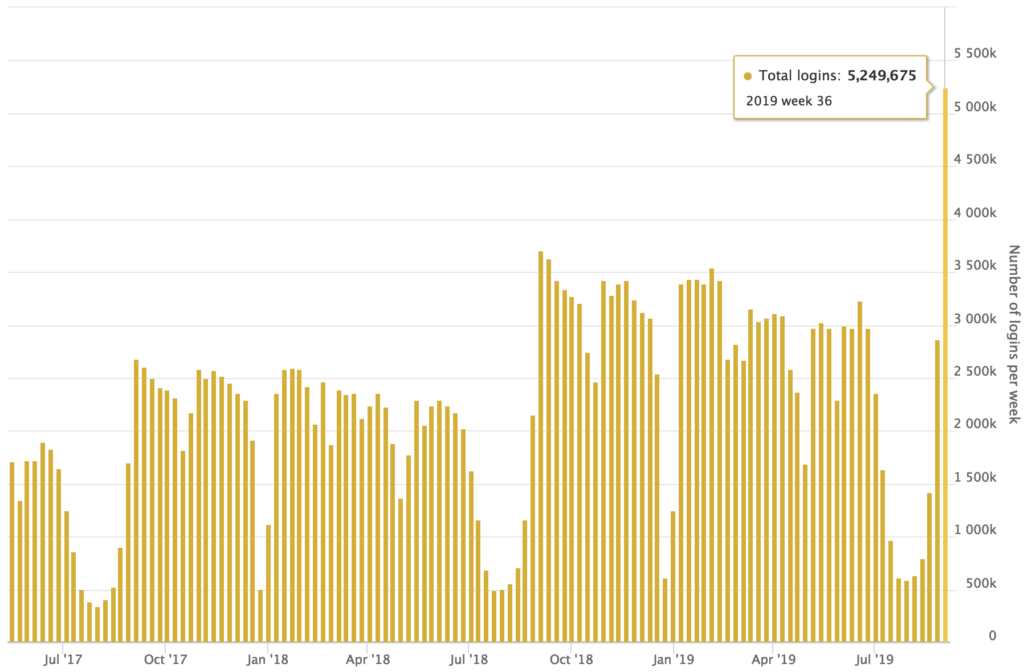Screen dimensions: 1024x672
Task: Click the 0 value on y-axis
Action: (992, 636)
